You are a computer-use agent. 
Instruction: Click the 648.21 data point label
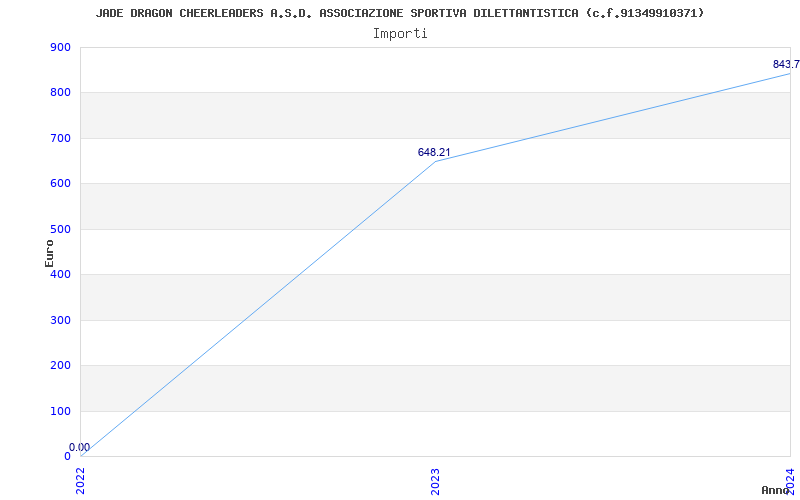point(434,152)
